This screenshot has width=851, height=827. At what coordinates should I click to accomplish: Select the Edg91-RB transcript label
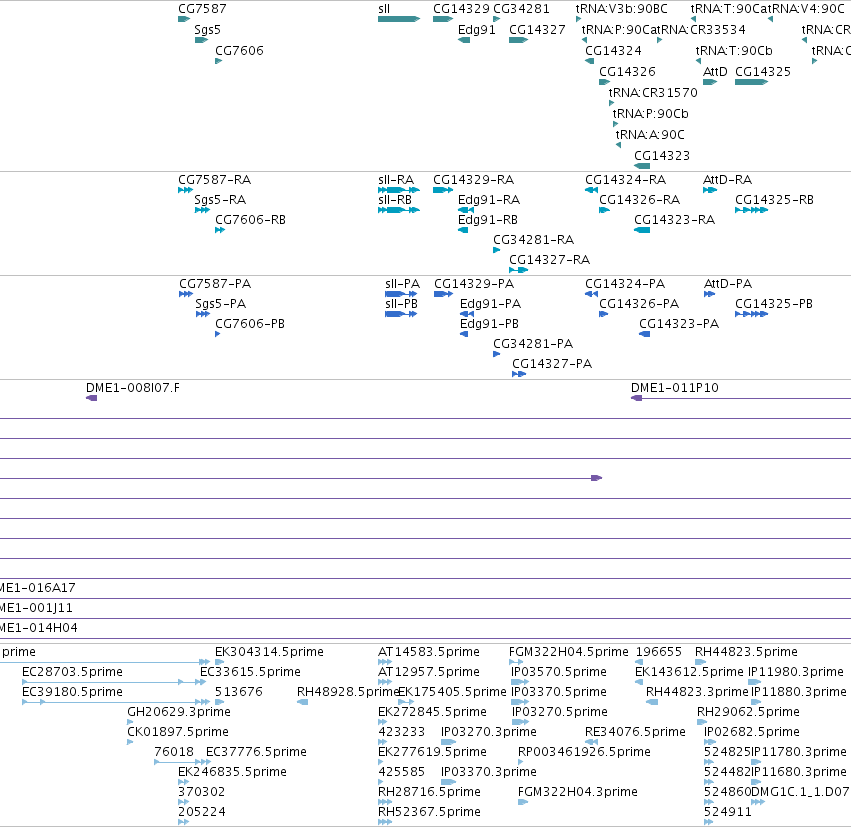[x=488, y=220]
